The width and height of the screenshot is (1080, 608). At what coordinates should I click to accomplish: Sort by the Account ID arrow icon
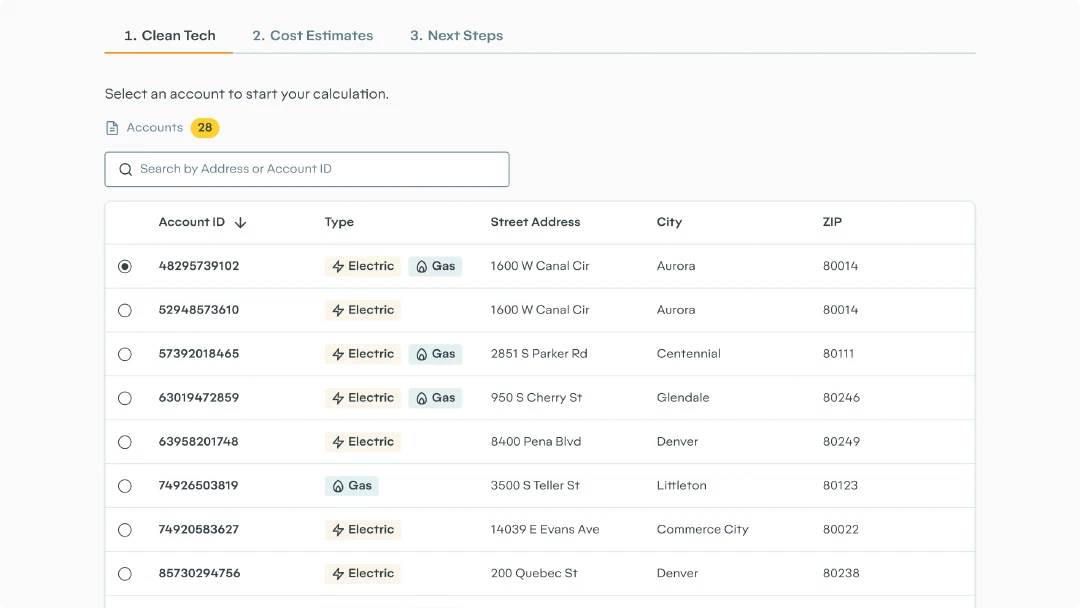[240, 222]
